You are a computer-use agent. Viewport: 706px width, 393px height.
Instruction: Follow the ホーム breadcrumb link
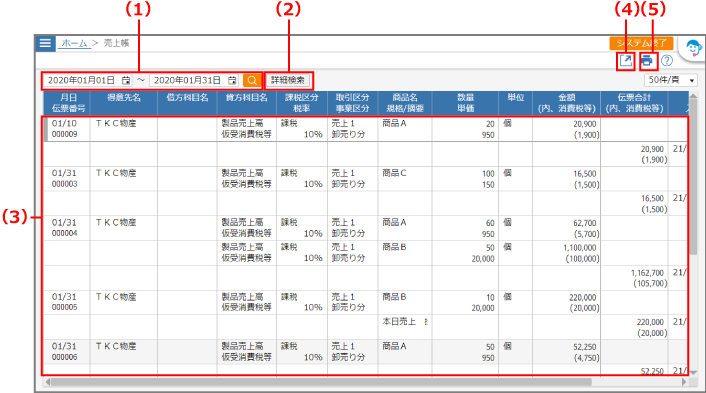[x=74, y=43]
